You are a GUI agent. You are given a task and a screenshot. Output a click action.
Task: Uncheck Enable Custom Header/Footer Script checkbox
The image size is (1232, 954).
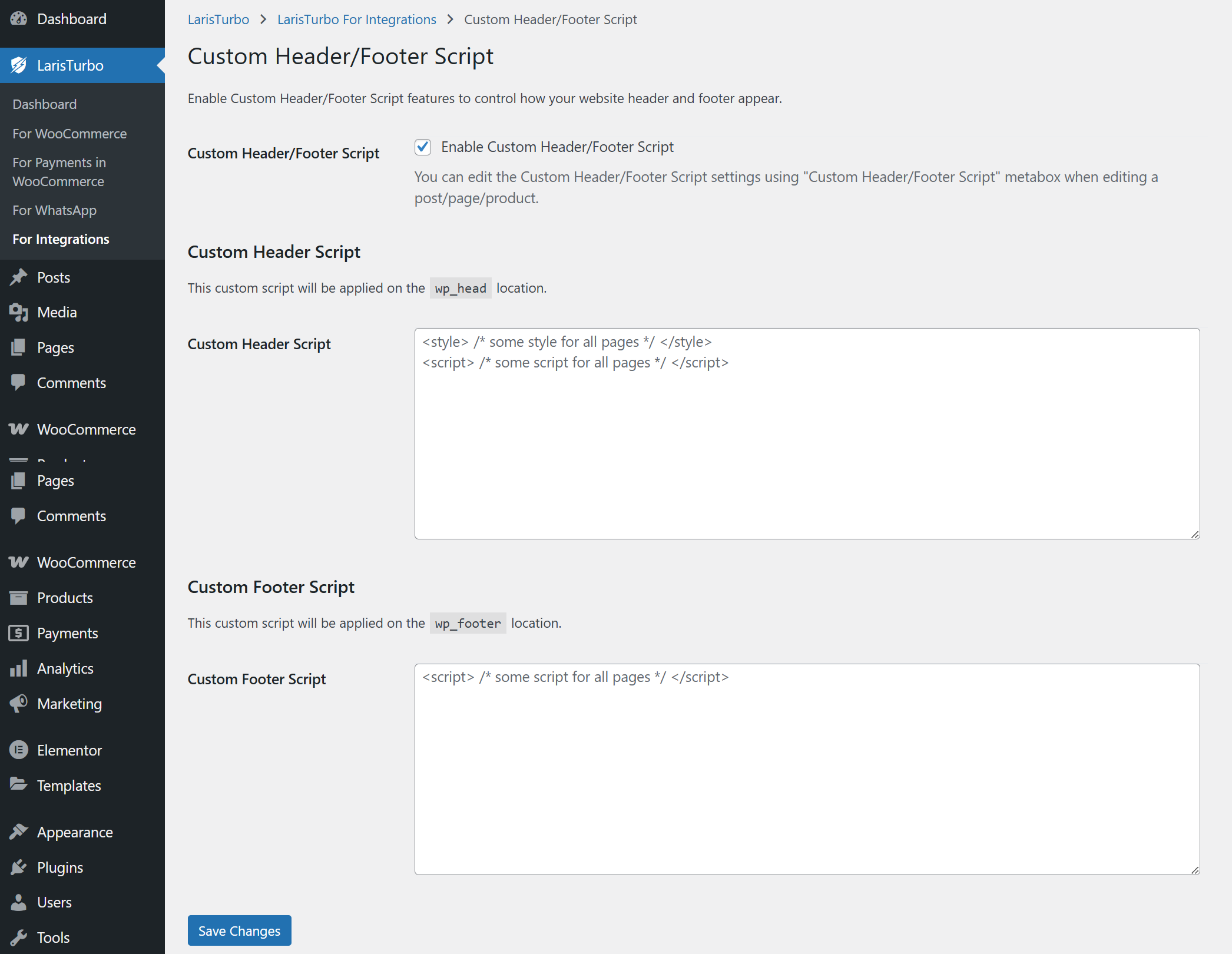point(423,147)
